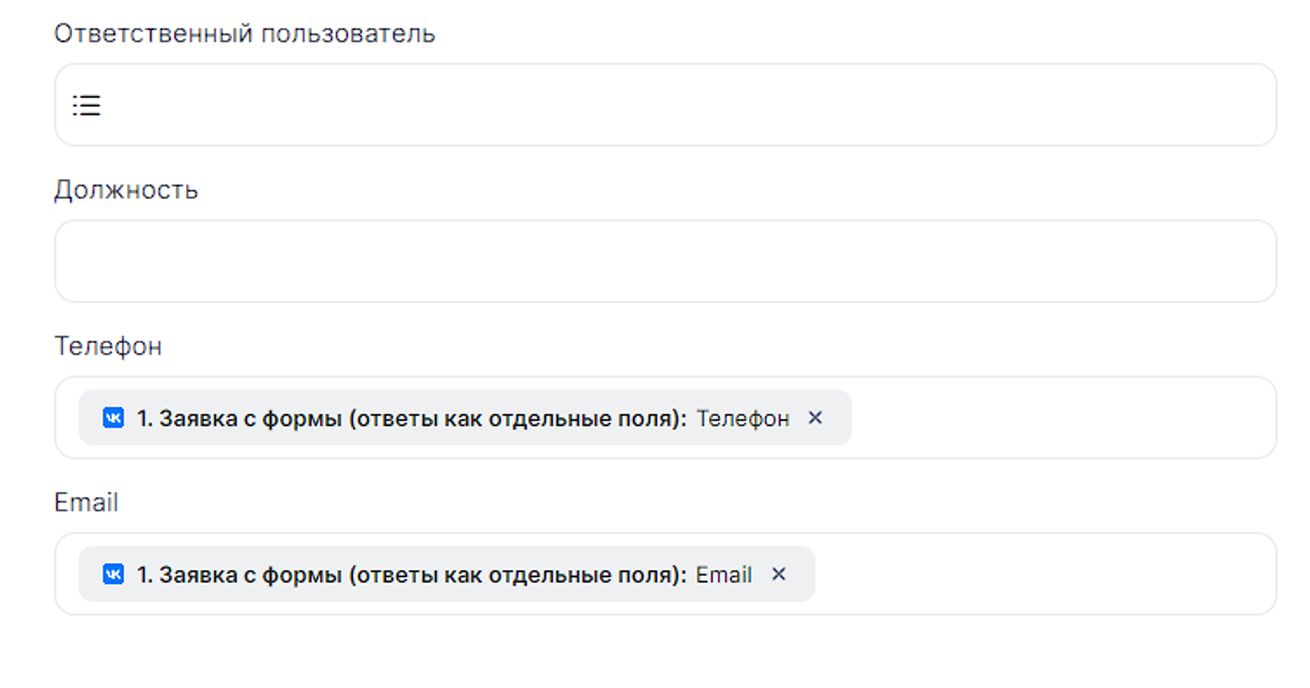Click the Телефон label above the field

[x=108, y=346]
